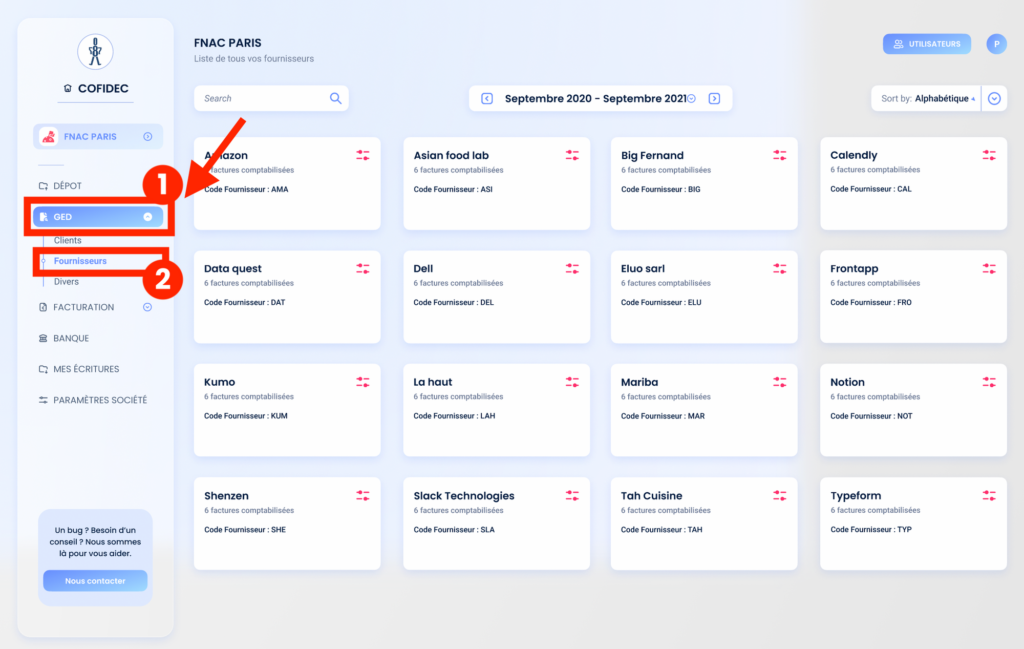
Task: Select the Fournisseurs submenu item
Action: tap(80, 261)
